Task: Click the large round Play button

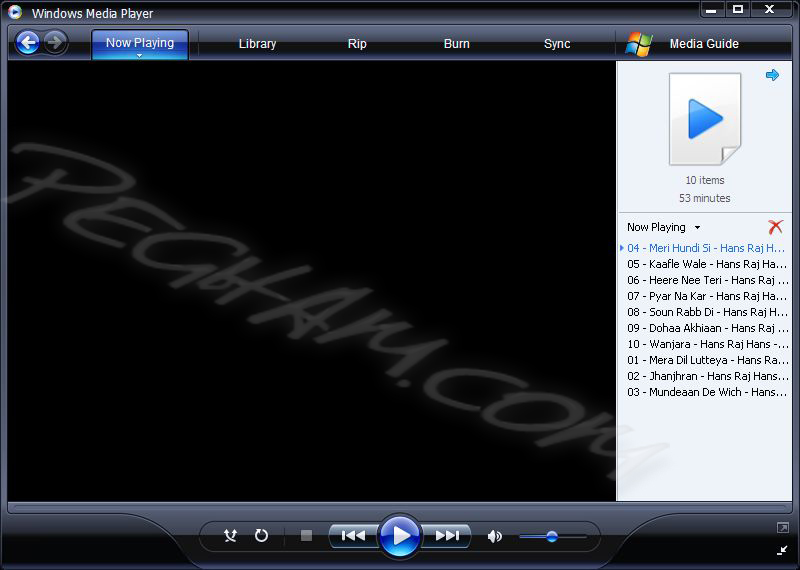Action: pyautogui.click(x=399, y=536)
